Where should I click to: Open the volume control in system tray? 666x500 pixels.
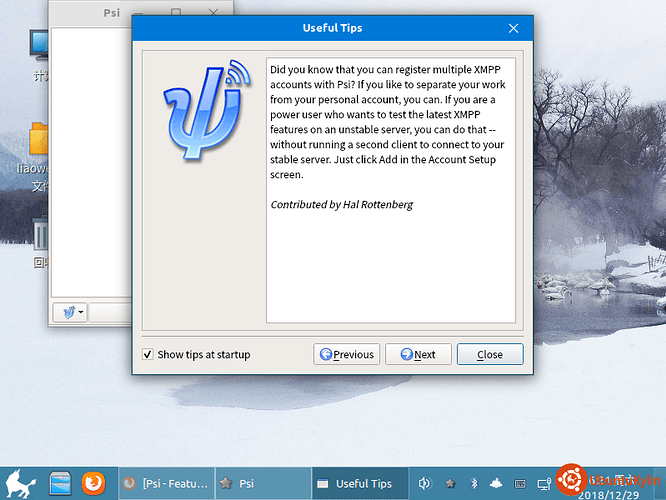click(x=424, y=483)
